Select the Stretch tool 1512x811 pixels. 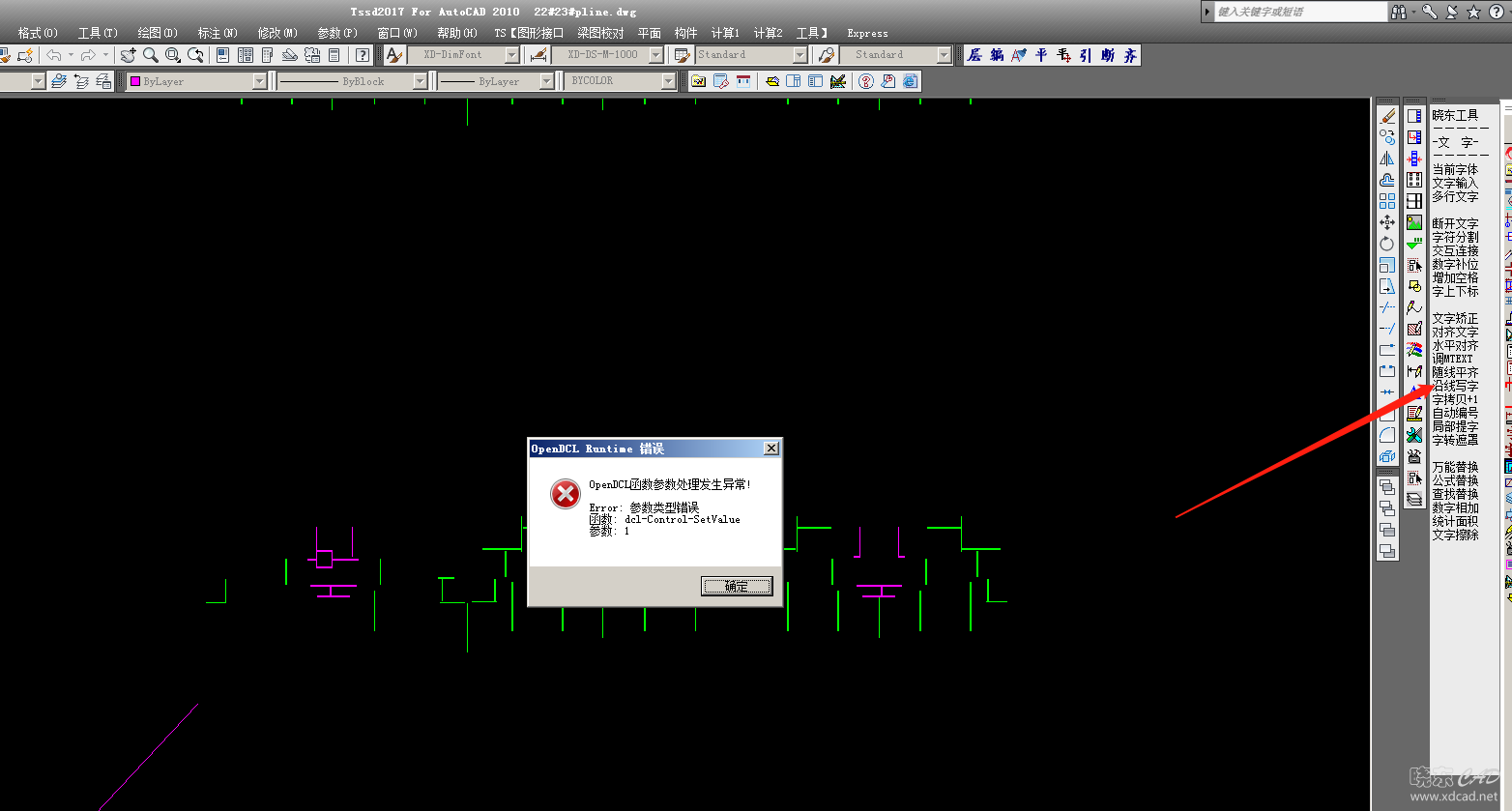[x=1387, y=286]
